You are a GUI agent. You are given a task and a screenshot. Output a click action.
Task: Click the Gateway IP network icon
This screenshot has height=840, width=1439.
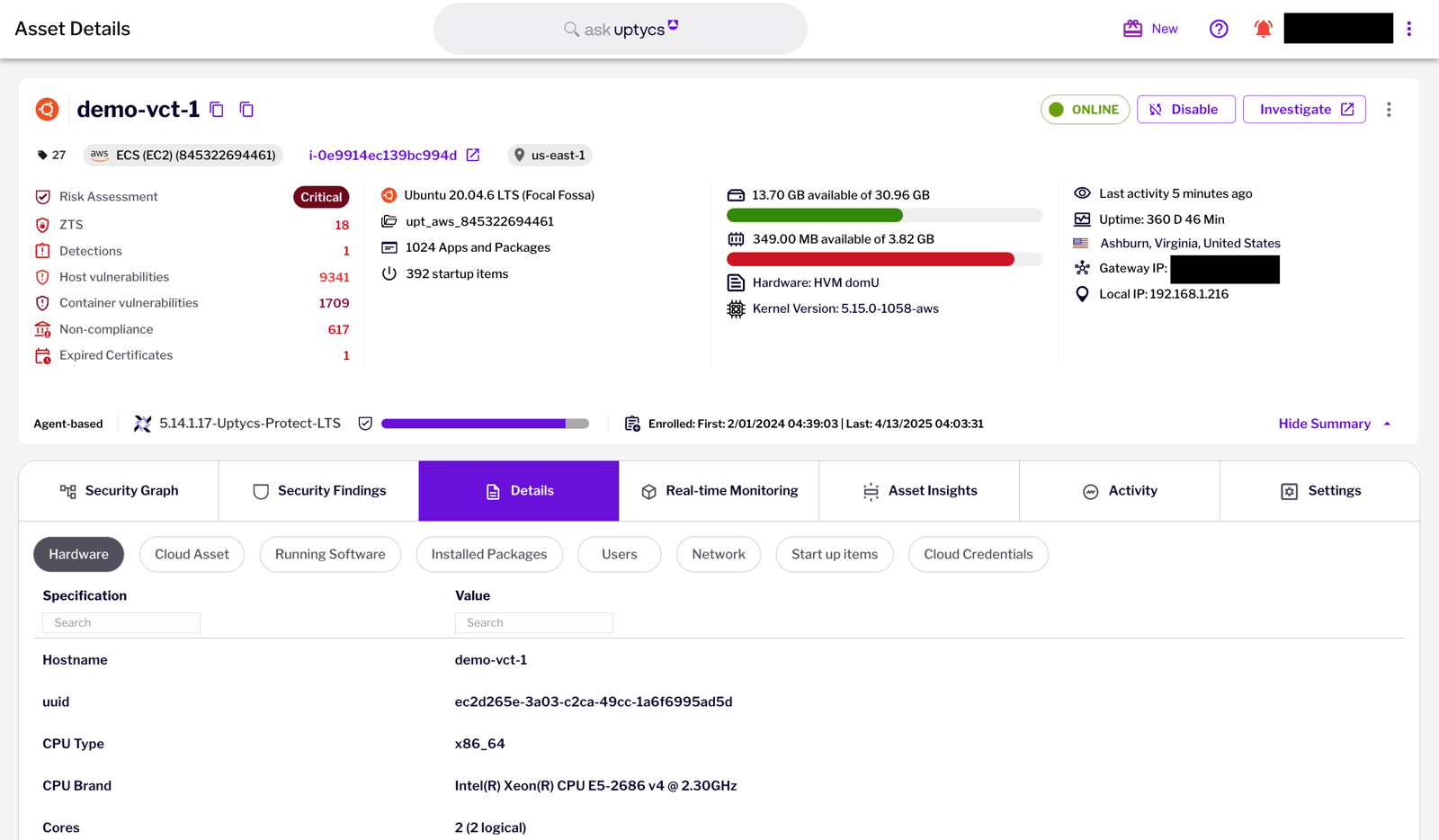pyautogui.click(x=1082, y=268)
